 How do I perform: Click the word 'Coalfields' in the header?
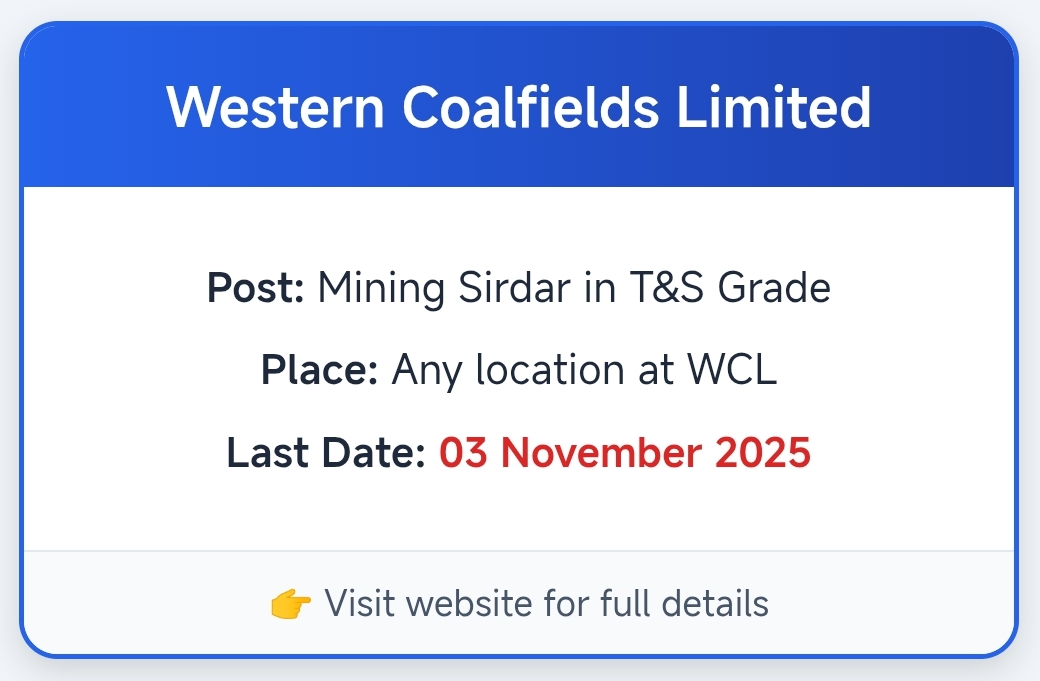click(x=530, y=107)
